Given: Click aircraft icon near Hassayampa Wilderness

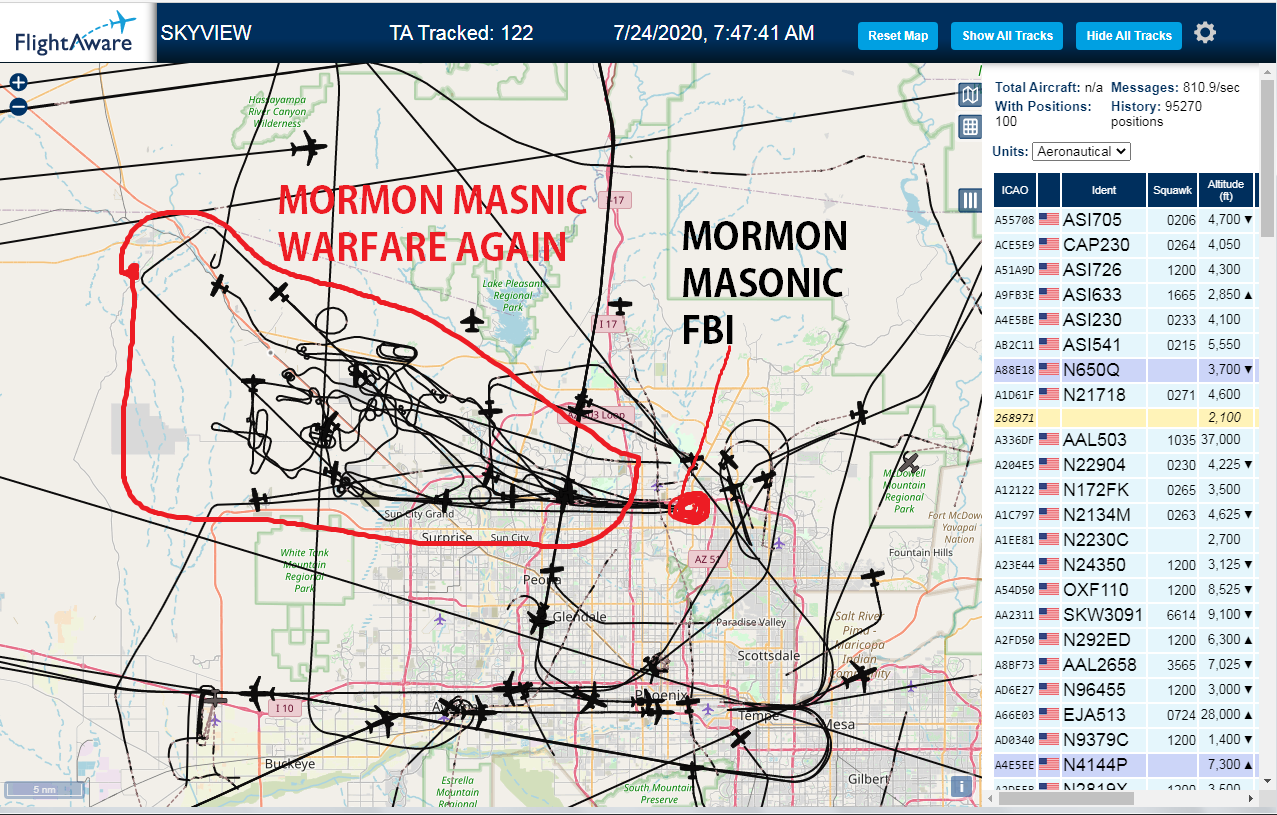Looking at the screenshot, I should 309,150.
